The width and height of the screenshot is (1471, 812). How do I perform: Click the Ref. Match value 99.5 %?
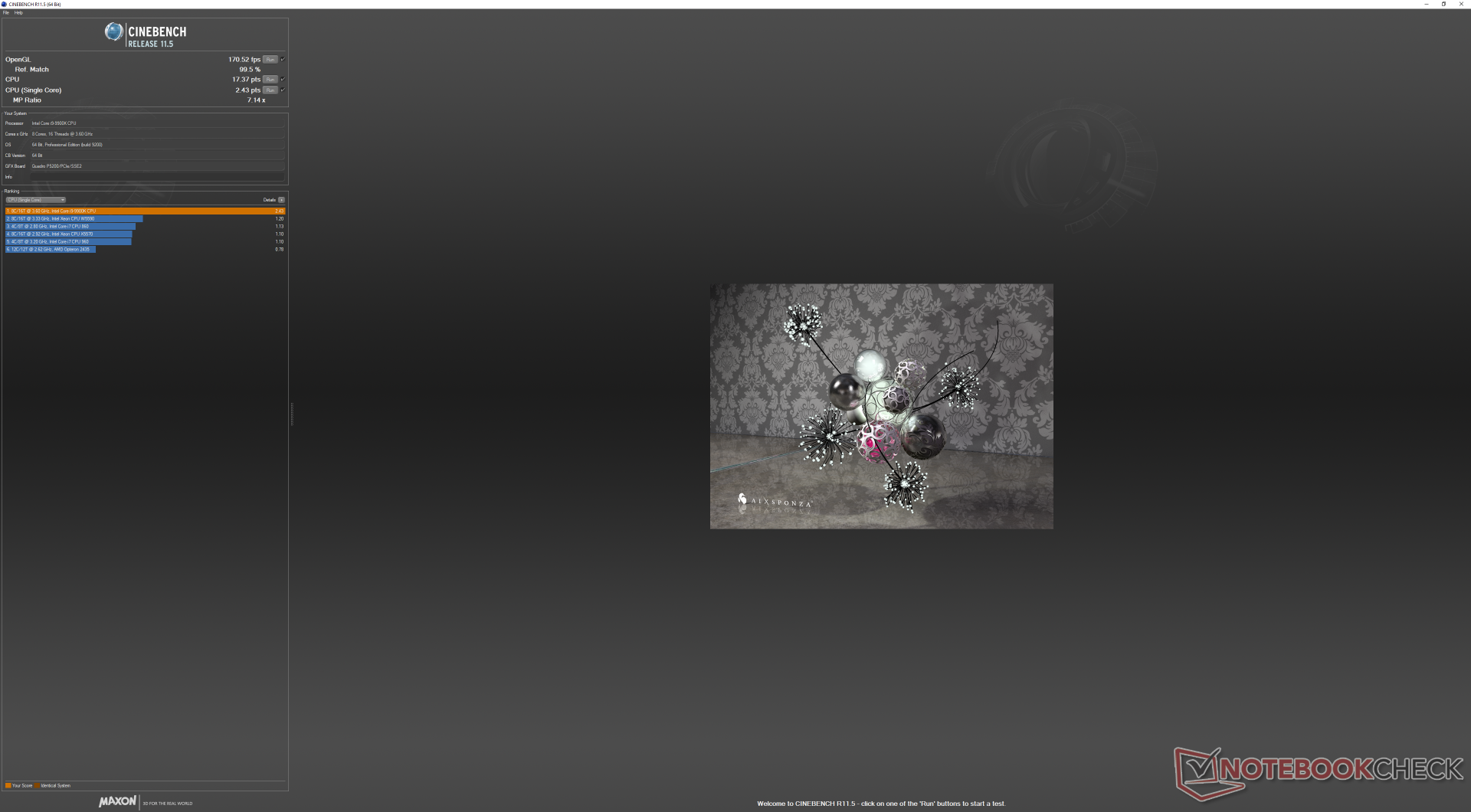pos(250,70)
